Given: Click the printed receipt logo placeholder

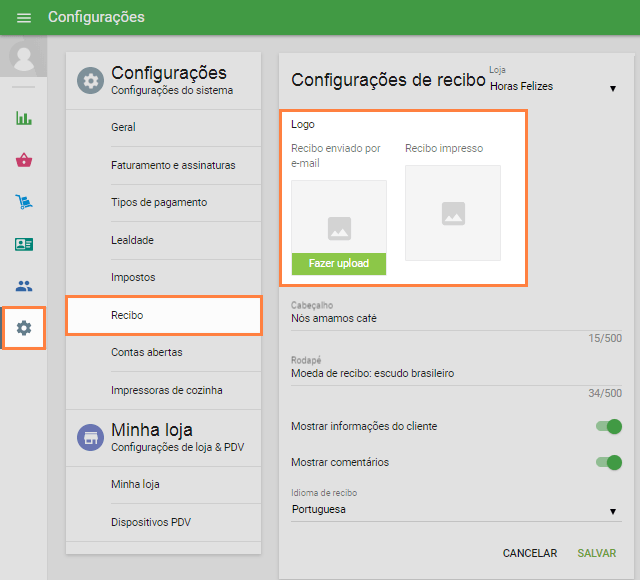Looking at the screenshot, I should 453,213.
